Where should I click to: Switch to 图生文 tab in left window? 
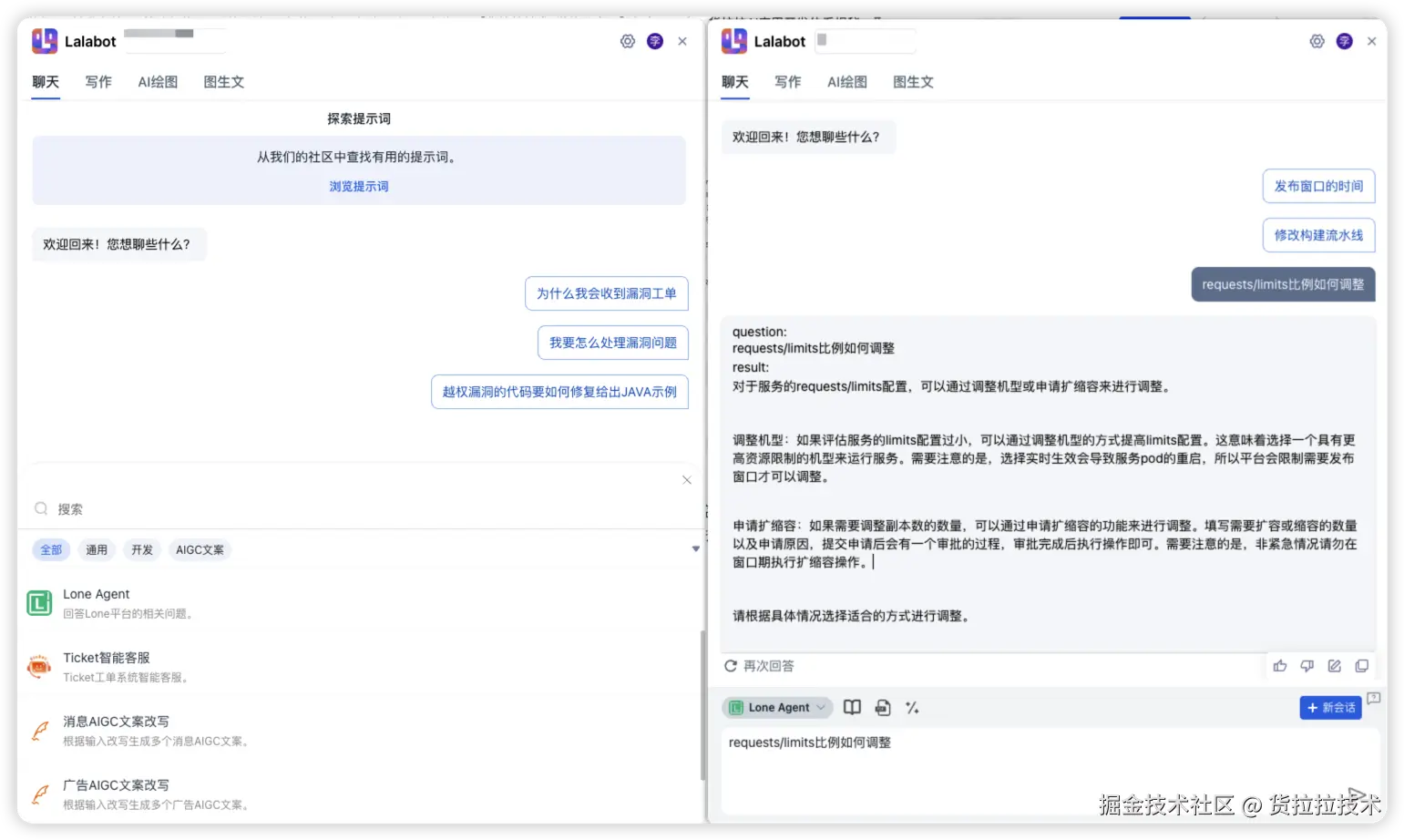coord(223,82)
